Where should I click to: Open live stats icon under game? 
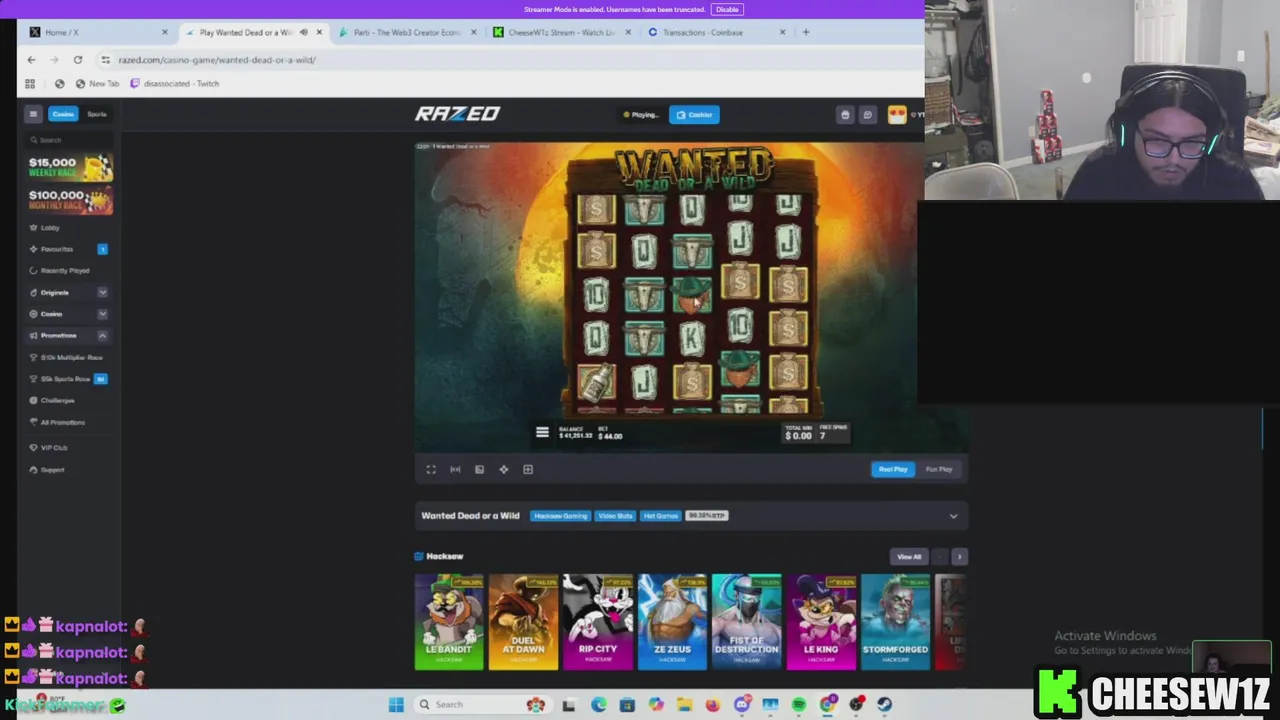point(479,469)
